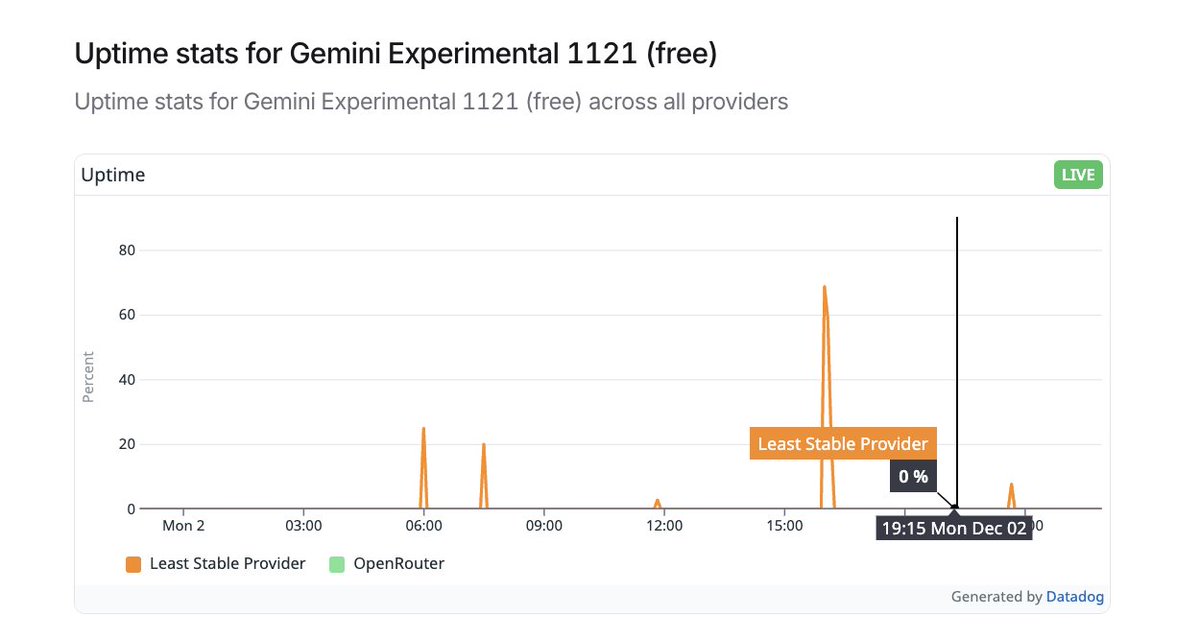Click the small orange spike after 20:00
The height and width of the screenshot is (639, 1200).
[x=1011, y=496]
